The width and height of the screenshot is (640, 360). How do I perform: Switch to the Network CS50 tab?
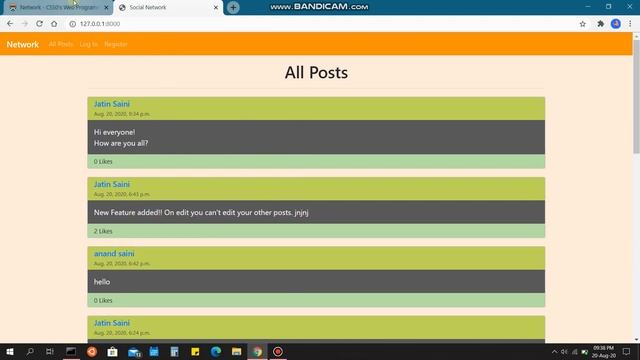(57, 7)
